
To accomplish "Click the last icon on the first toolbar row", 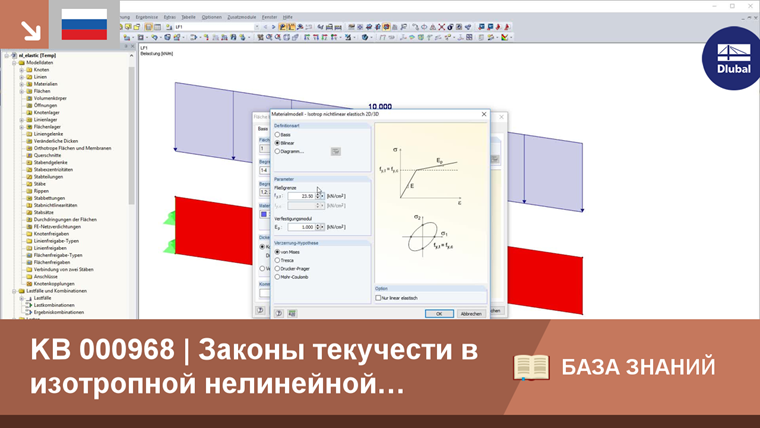I will click(x=507, y=27).
